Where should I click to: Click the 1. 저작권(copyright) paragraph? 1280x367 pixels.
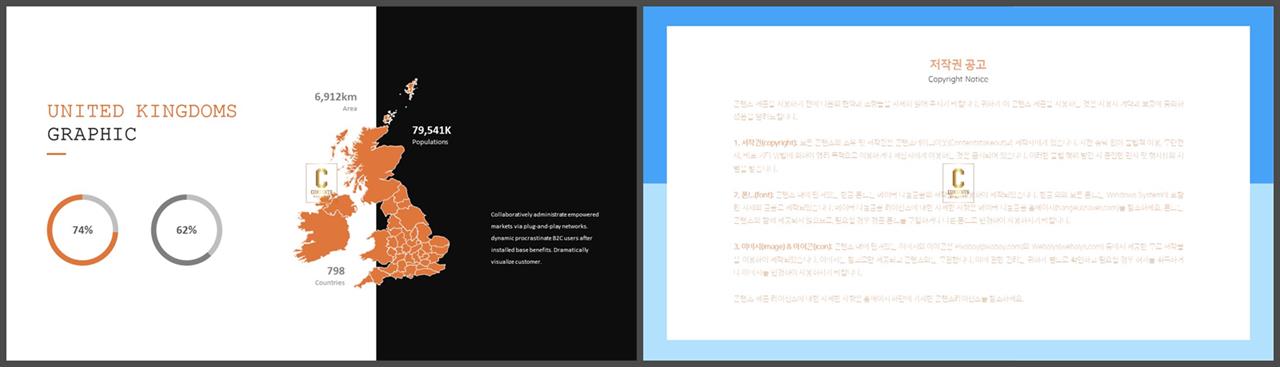pyautogui.click(x=958, y=156)
